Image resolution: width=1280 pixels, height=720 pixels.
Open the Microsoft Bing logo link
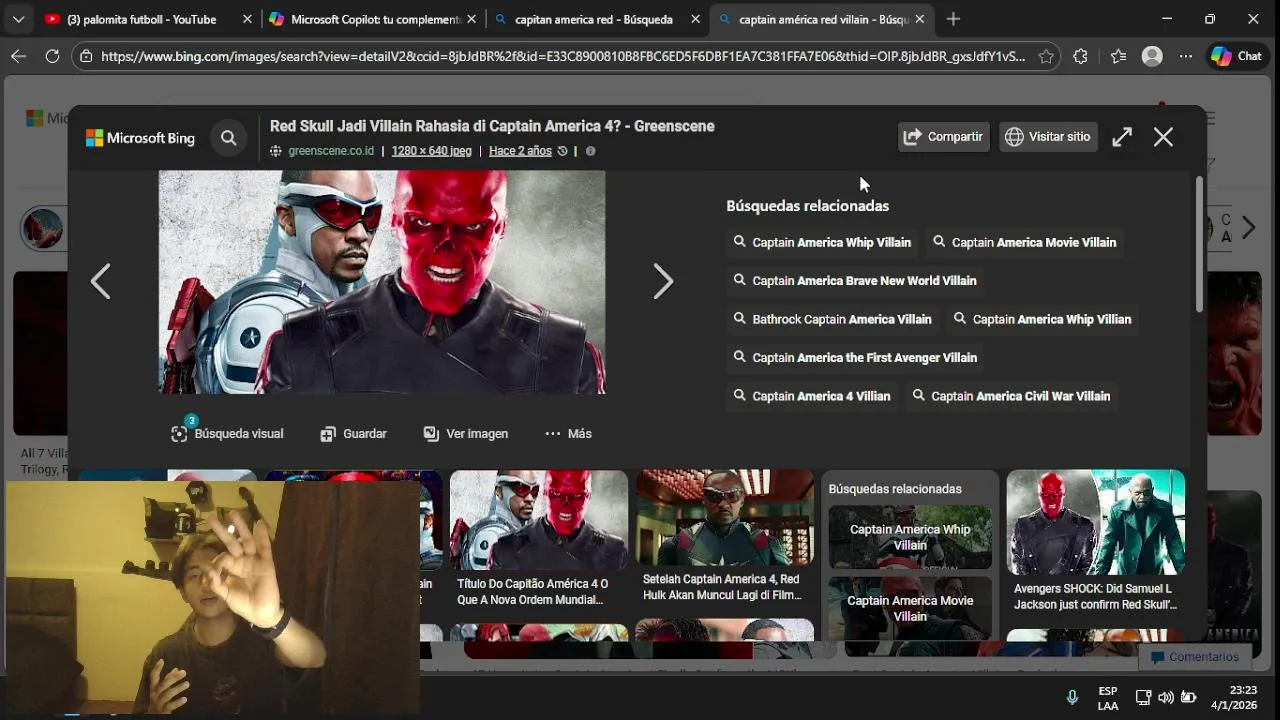tap(140, 138)
